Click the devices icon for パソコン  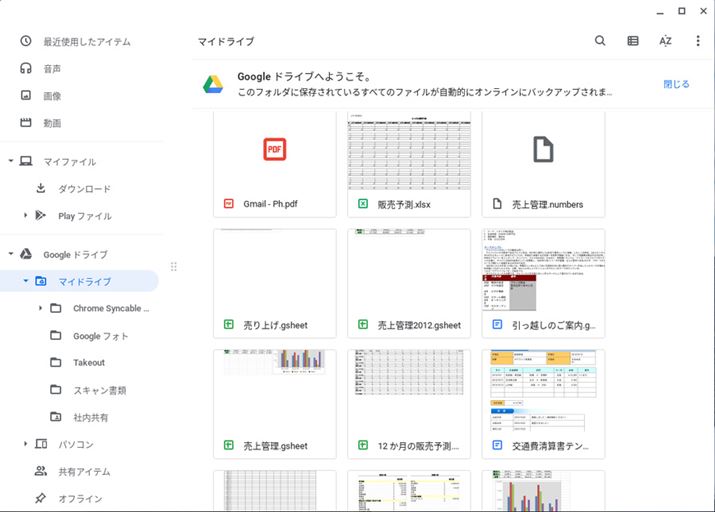[x=41, y=444]
